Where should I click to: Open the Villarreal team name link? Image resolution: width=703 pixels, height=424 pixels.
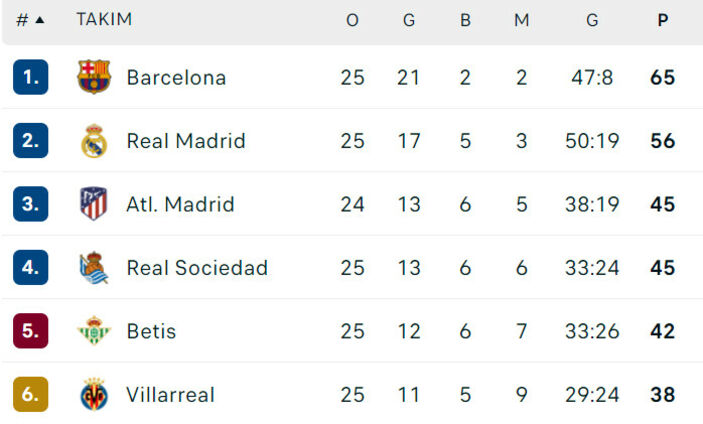[x=170, y=395]
